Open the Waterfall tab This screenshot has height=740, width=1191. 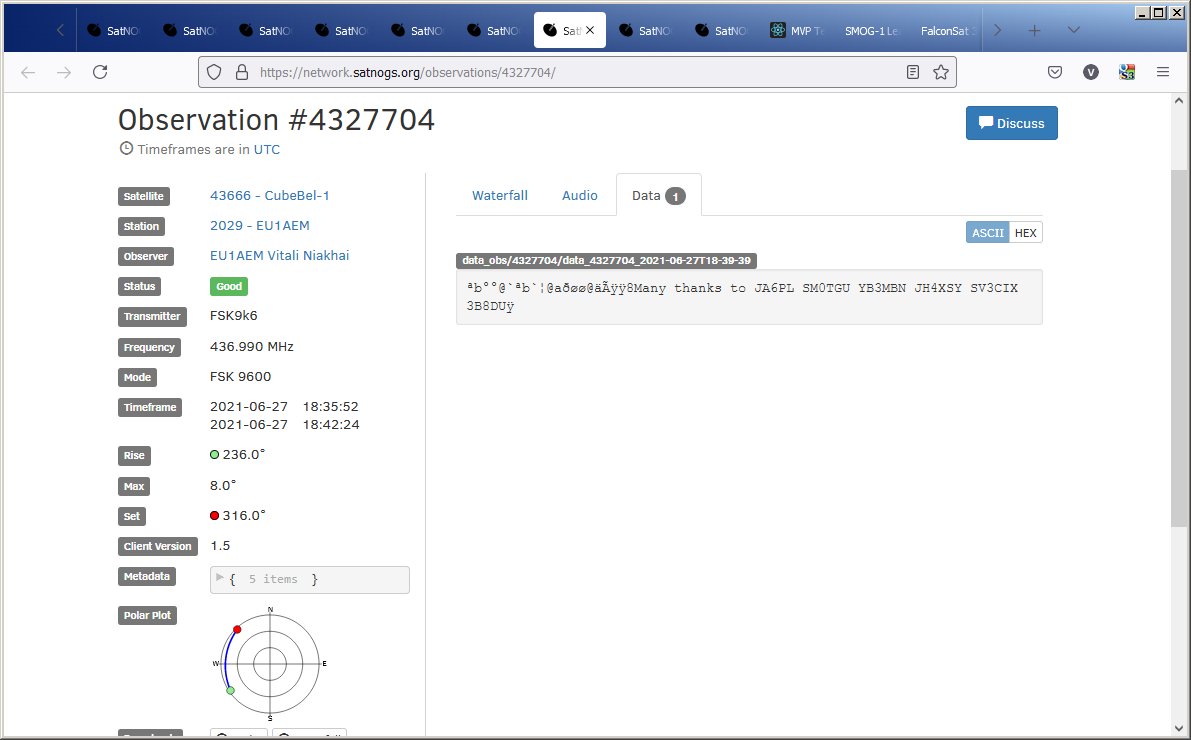pos(500,195)
